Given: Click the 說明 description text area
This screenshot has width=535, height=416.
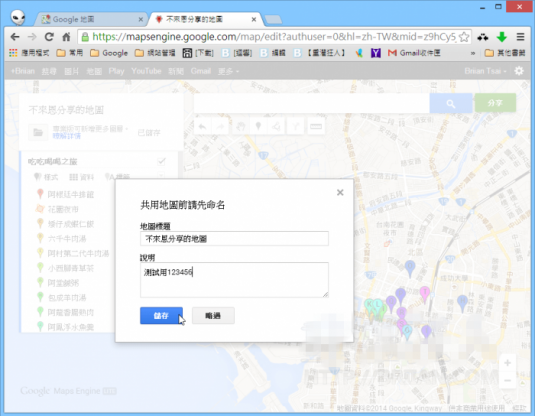Looking at the screenshot, I should 234,280.
